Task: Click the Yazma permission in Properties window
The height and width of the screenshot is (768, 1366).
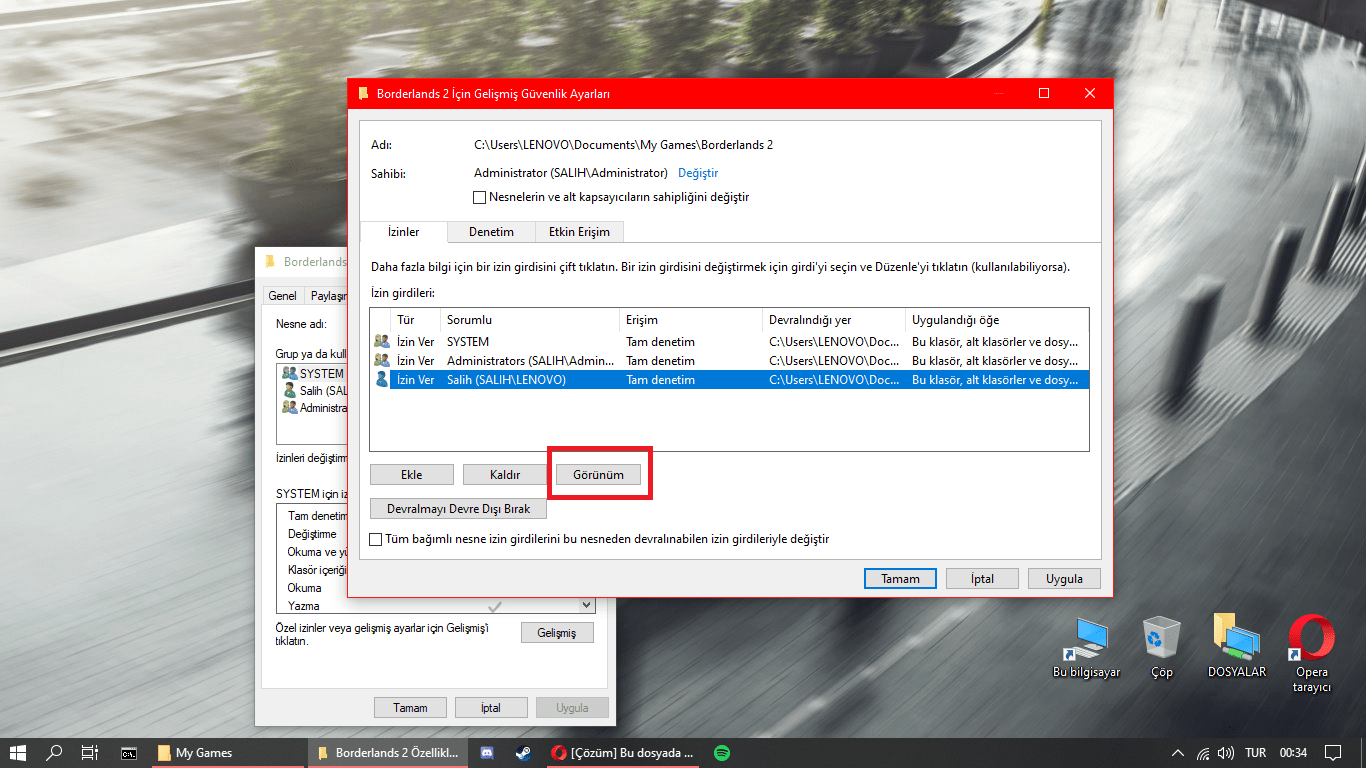Action: 304,606
